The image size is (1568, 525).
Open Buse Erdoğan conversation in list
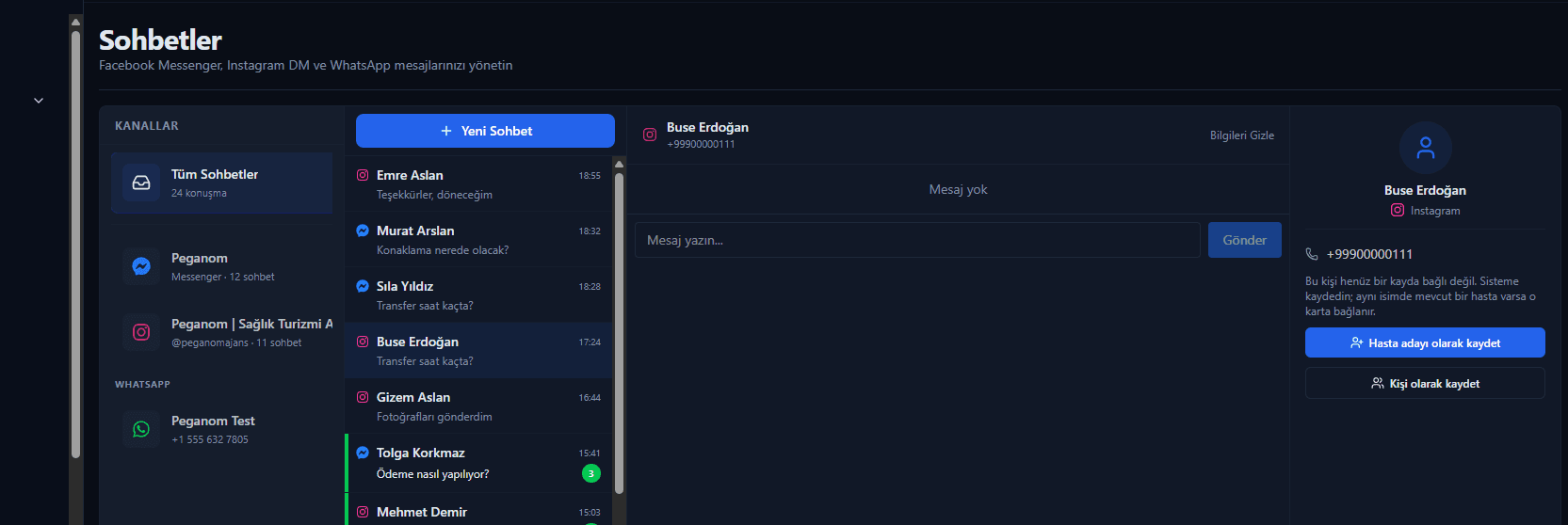(478, 351)
